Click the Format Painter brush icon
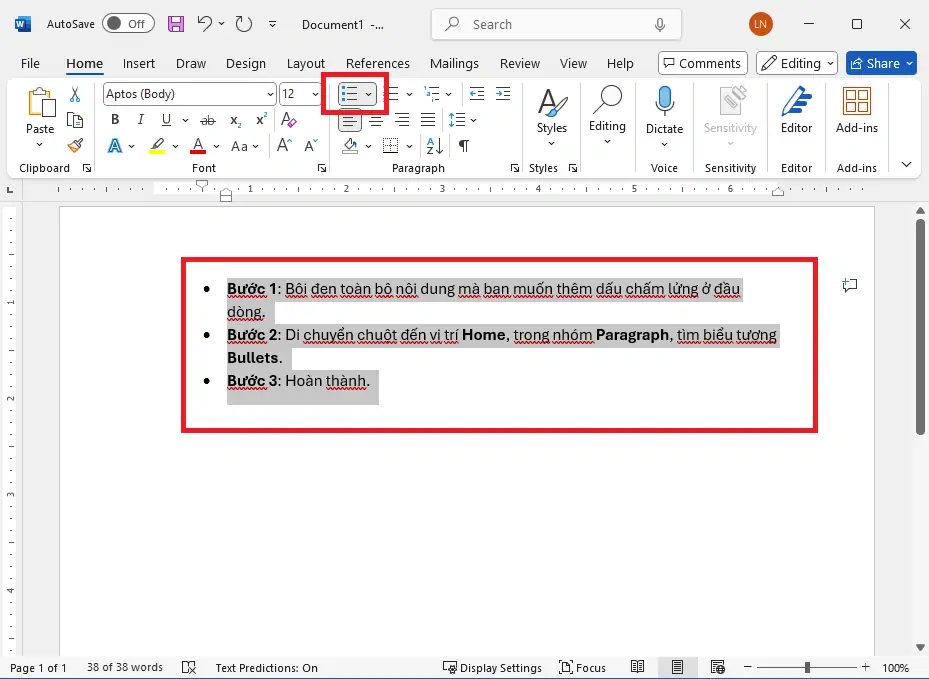 click(75, 146)
